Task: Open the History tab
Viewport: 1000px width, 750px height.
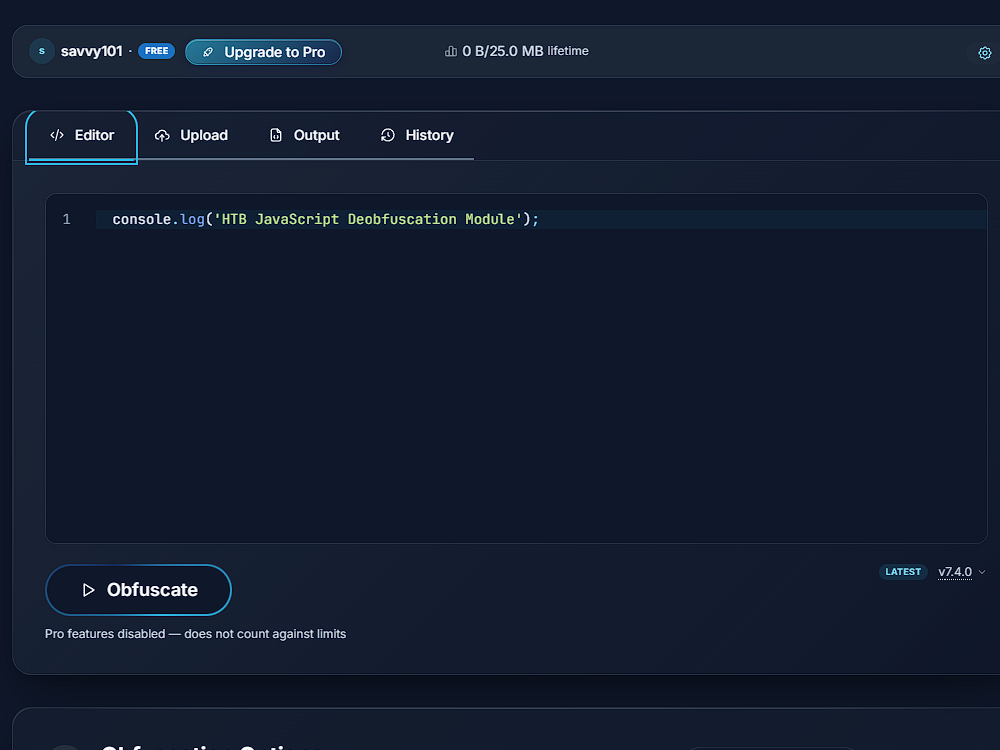Action: coord(417,135)
